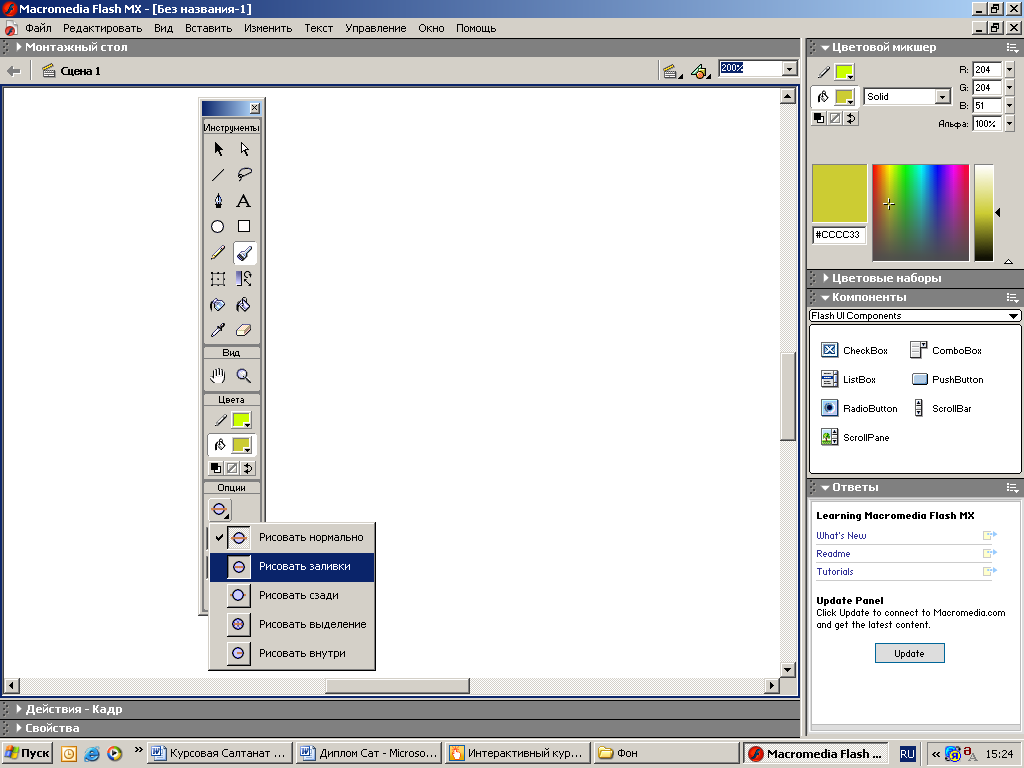This screenshot has height=768, width=1024.
Task: Select the Subselection tool
Action: [x=244, y=149]
